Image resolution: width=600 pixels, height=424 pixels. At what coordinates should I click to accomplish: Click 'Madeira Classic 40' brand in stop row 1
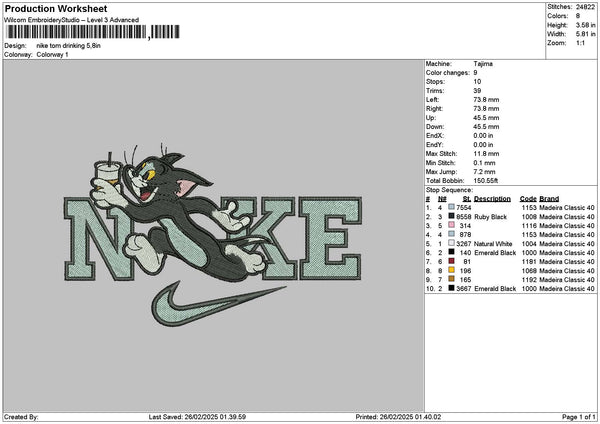point(567,207)
